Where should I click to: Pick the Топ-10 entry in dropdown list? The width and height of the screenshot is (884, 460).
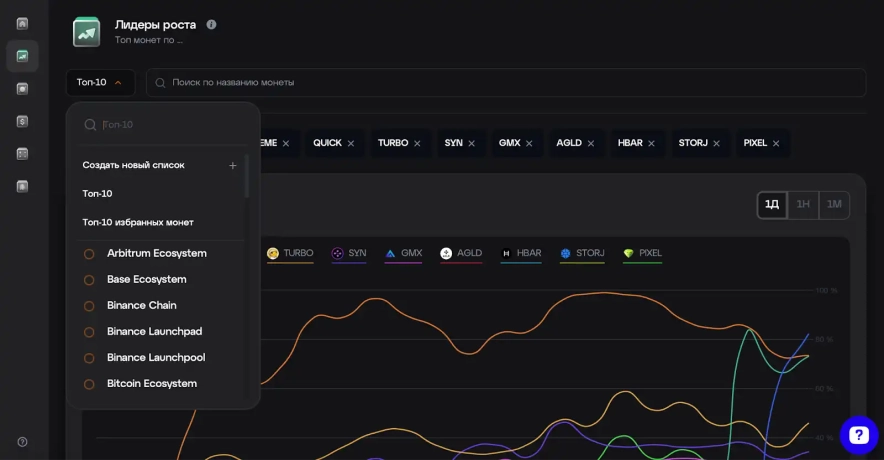(x=98, y=193)
